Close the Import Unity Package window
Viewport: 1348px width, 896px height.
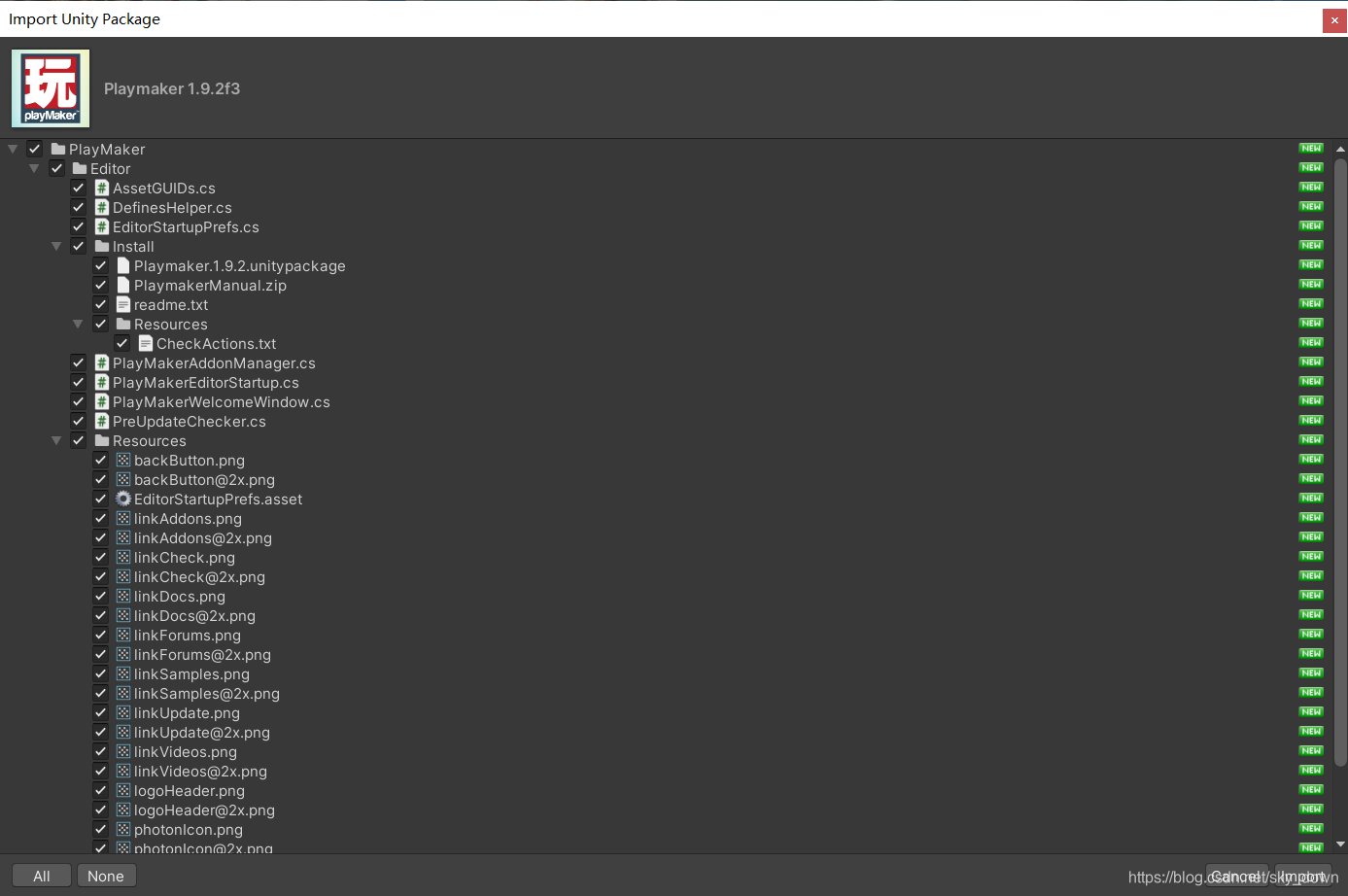pyautogui.click(x=1334, y=20)
